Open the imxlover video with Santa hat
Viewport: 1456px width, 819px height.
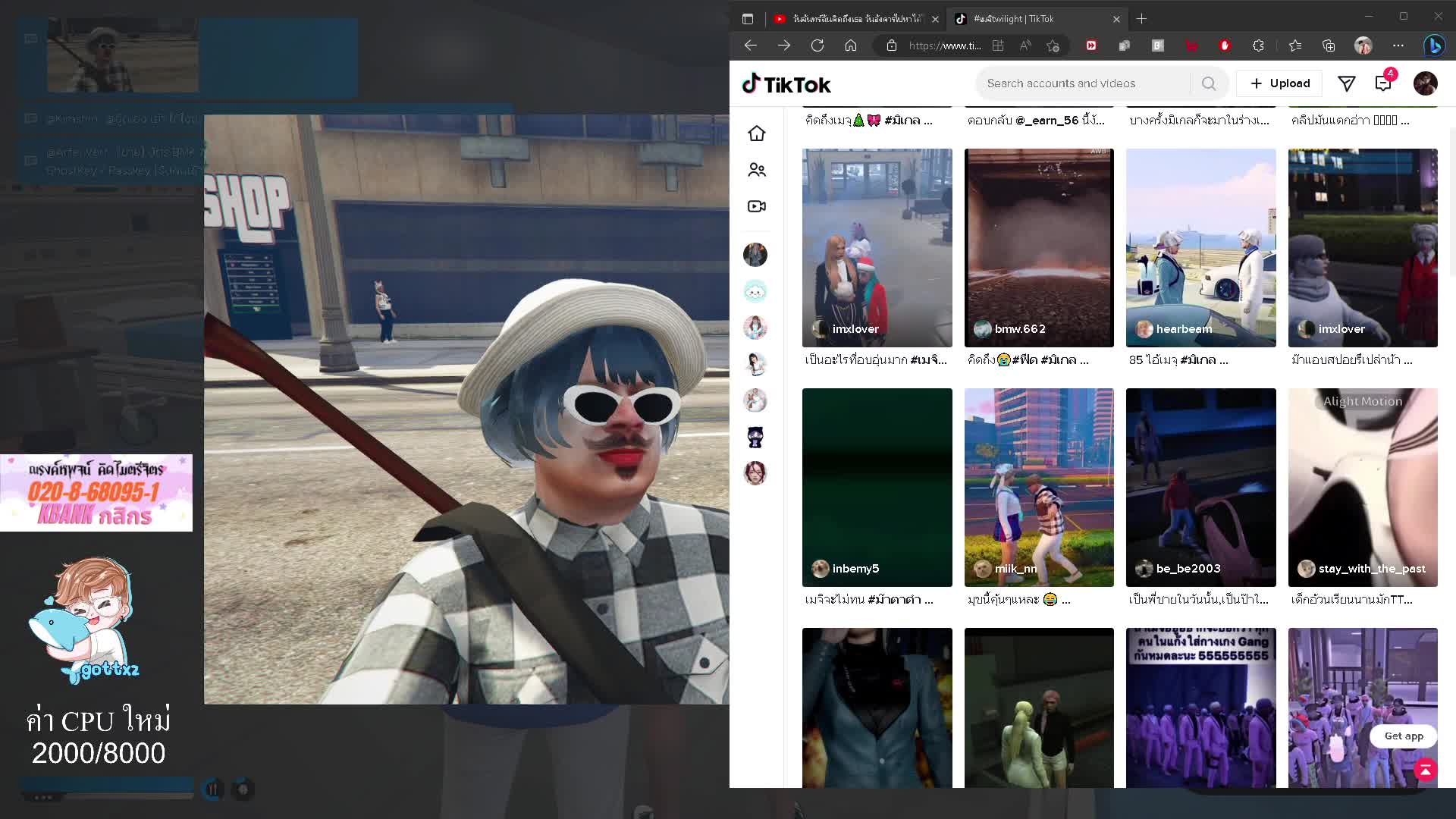[x=877, y=247]
